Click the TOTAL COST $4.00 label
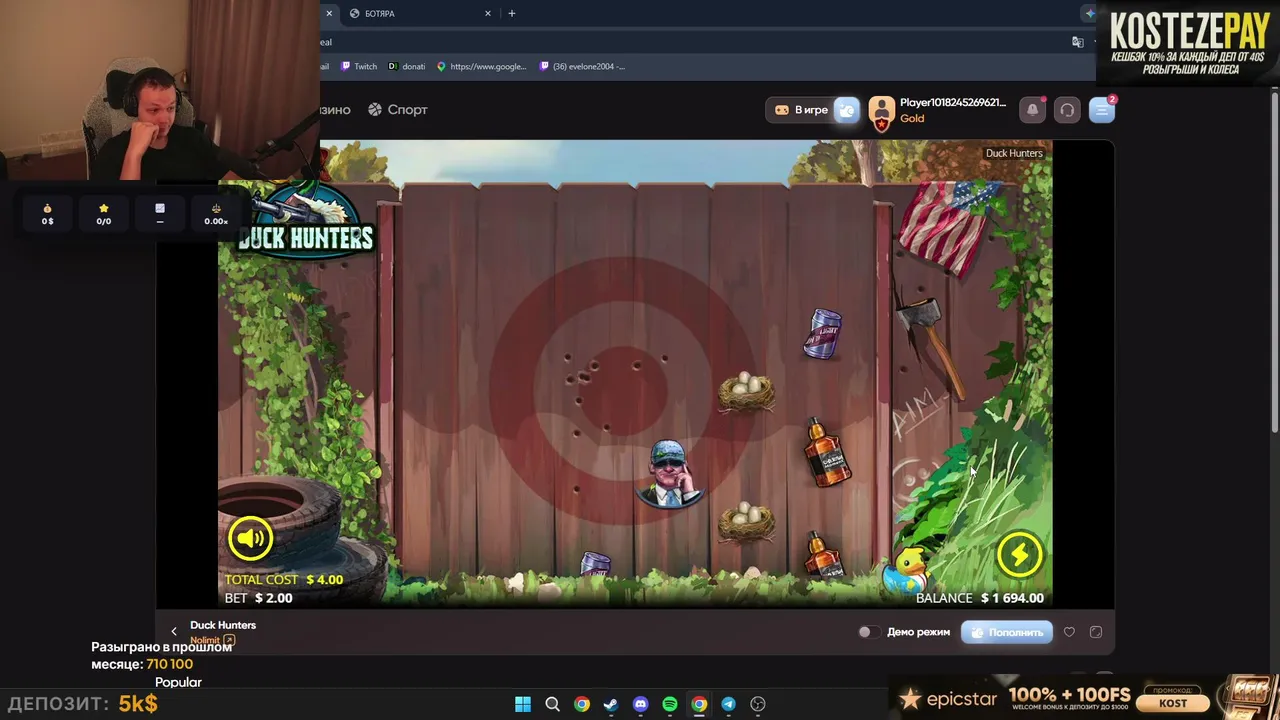Viewport: 1280px width, 720px height. click(x=284, y=580)
